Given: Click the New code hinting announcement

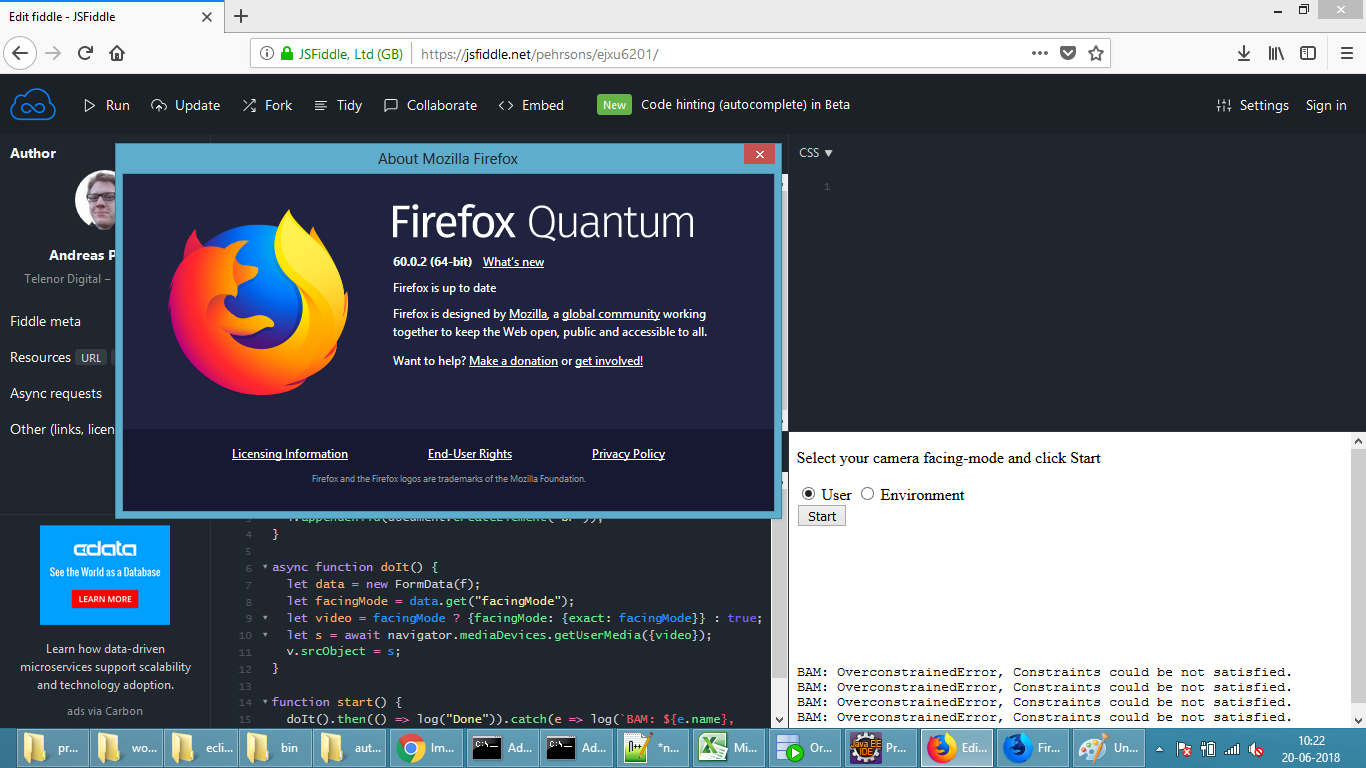Looking at the screenshot, I should [723, 105].
